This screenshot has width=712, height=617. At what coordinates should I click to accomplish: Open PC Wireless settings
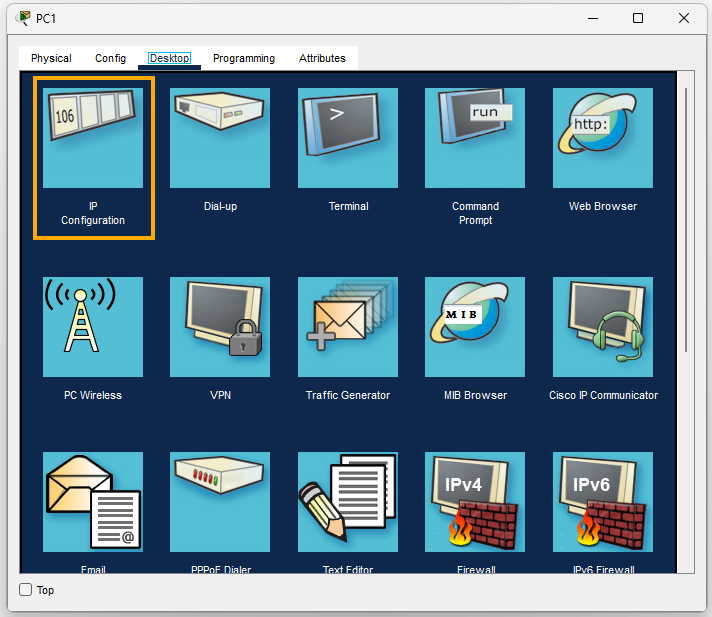[93, 327]
